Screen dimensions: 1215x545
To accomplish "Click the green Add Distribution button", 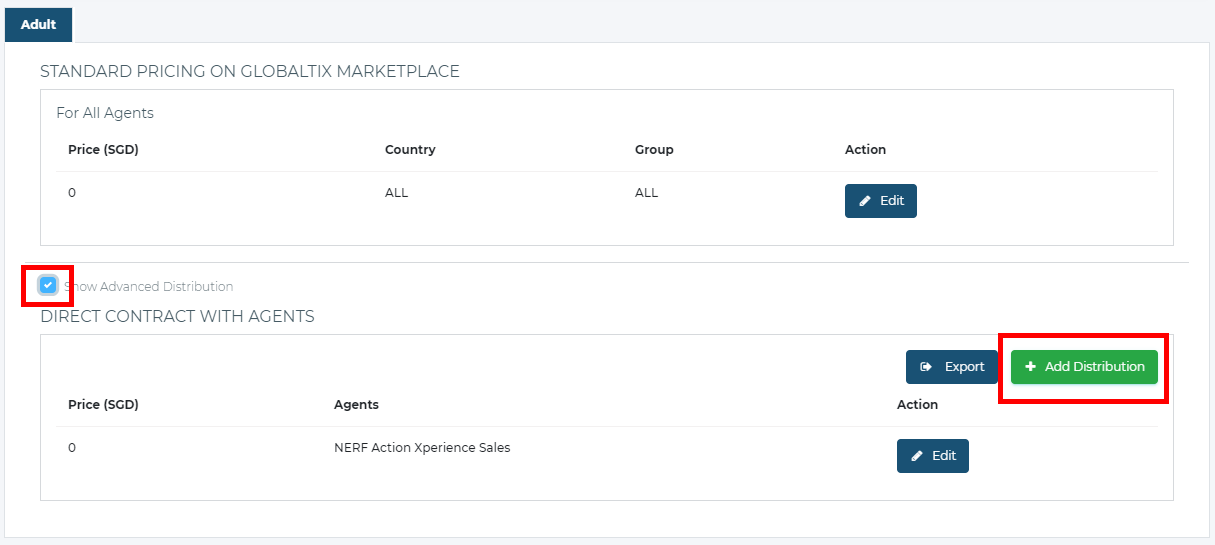I will pos(1084,367).
